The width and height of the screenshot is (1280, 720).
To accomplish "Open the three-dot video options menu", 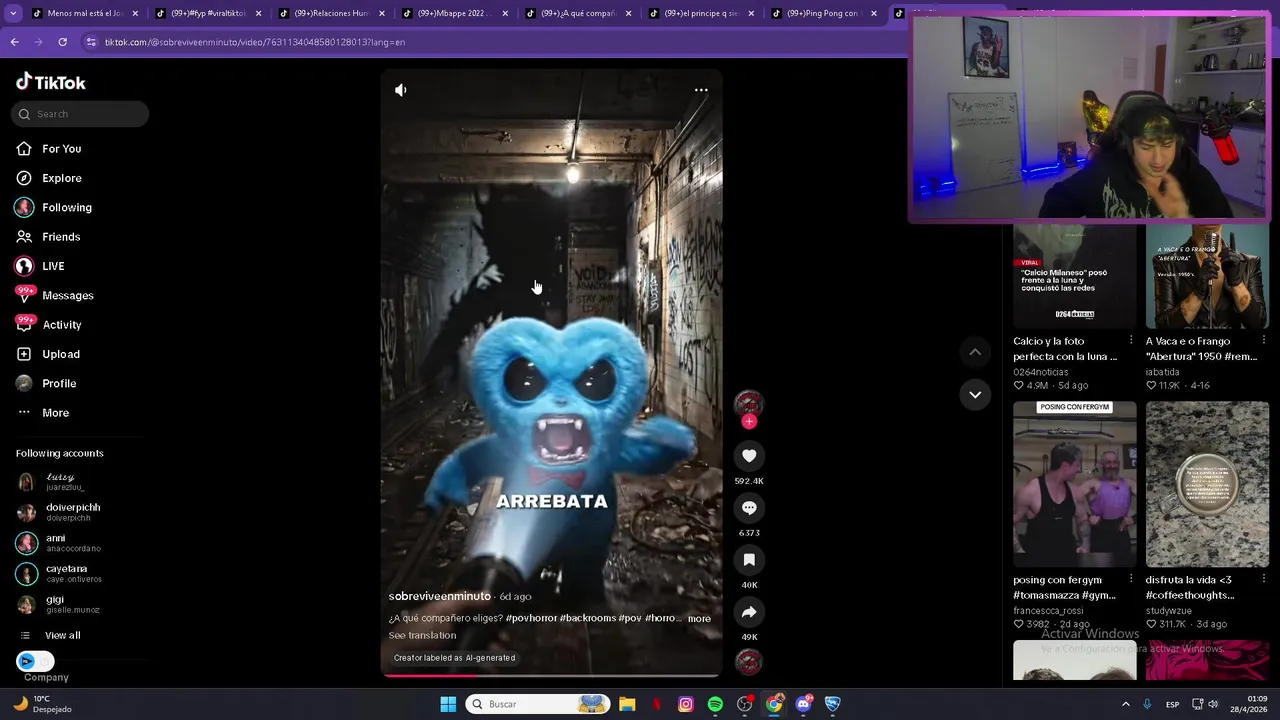I will [701, 90].
